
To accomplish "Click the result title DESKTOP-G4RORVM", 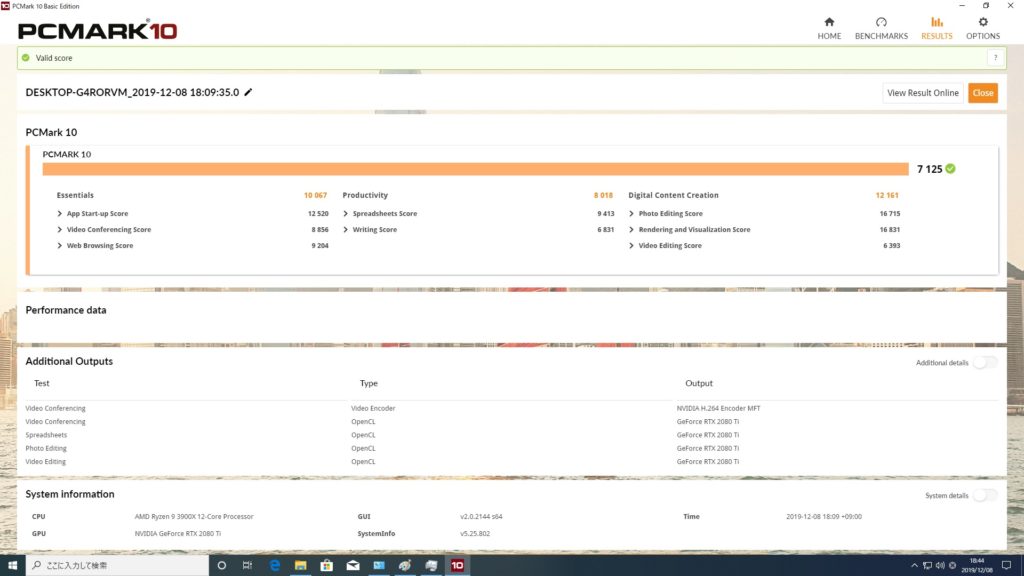I will [132, 92].
